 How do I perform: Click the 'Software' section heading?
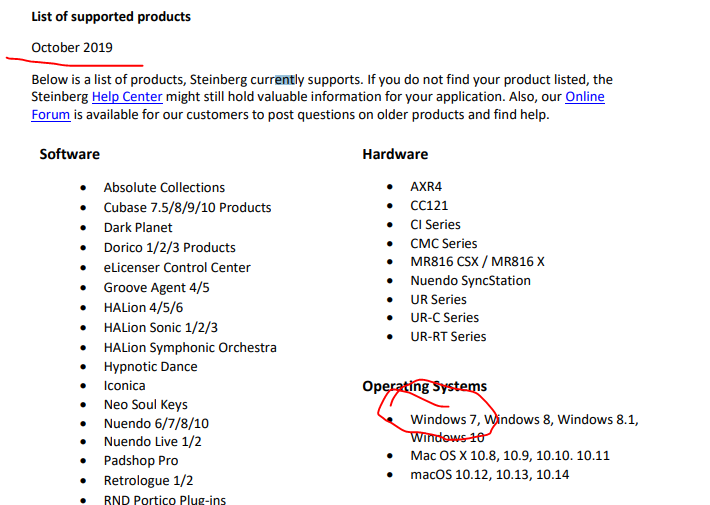tap(69, 154)
